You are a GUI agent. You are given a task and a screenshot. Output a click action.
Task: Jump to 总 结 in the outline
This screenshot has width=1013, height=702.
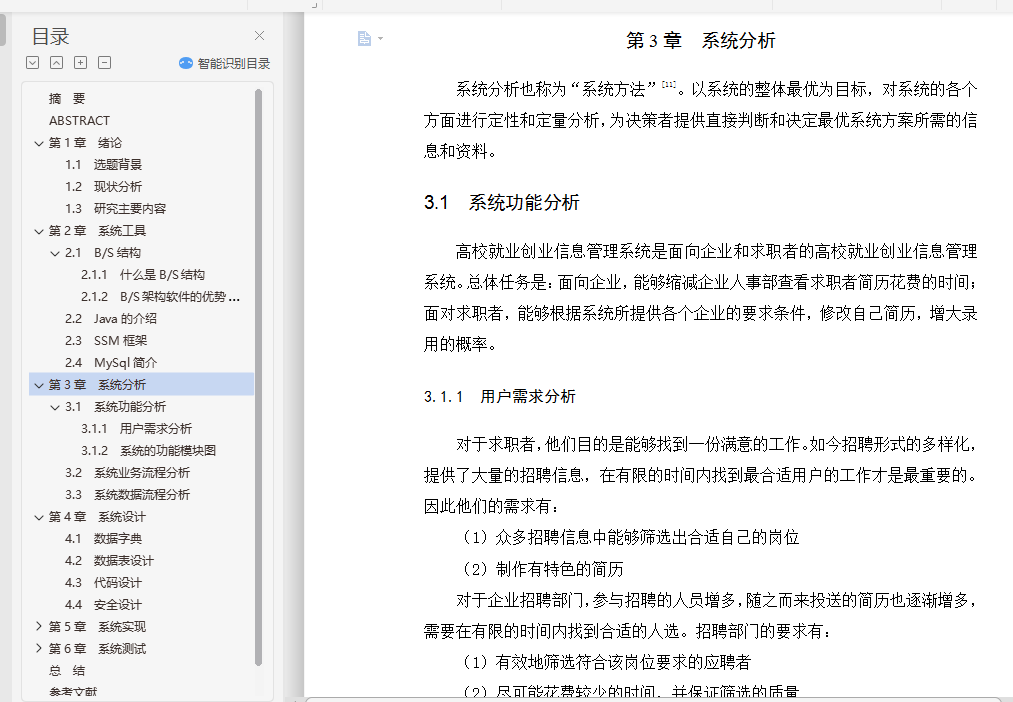(67, 670)
